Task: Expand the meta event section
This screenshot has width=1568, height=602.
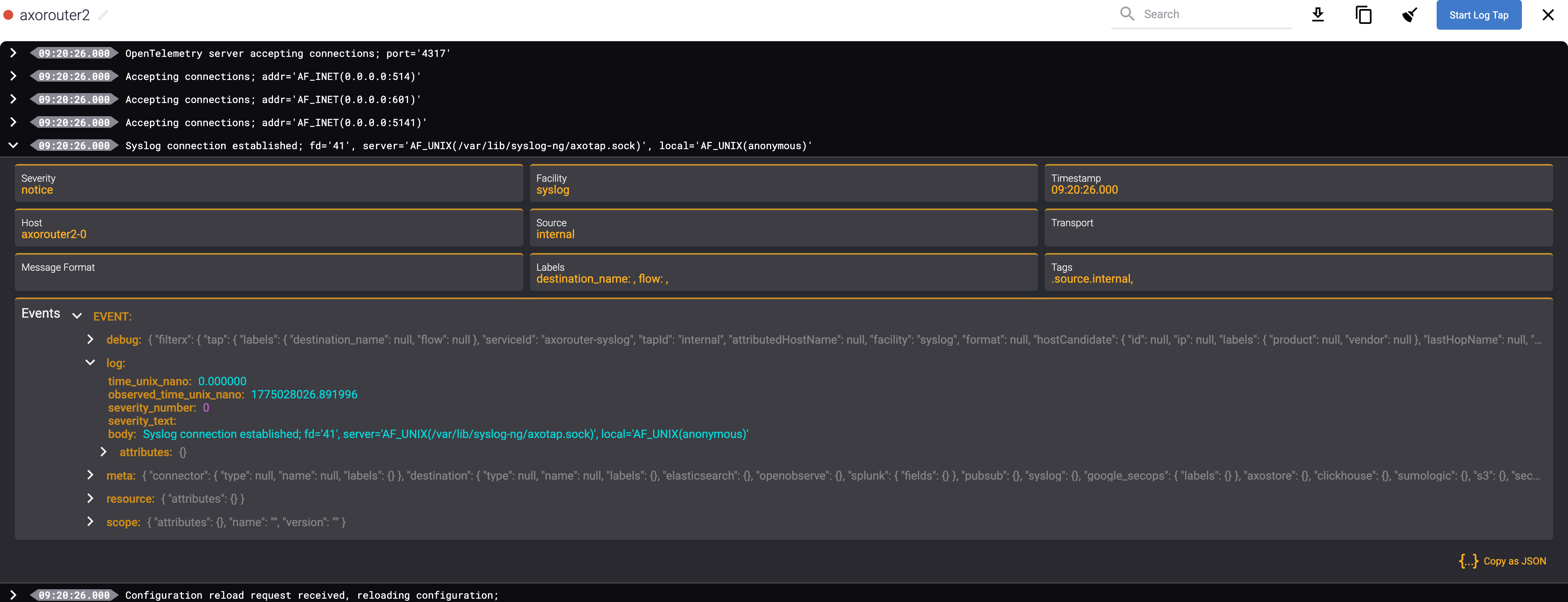Action: point(91,475)
